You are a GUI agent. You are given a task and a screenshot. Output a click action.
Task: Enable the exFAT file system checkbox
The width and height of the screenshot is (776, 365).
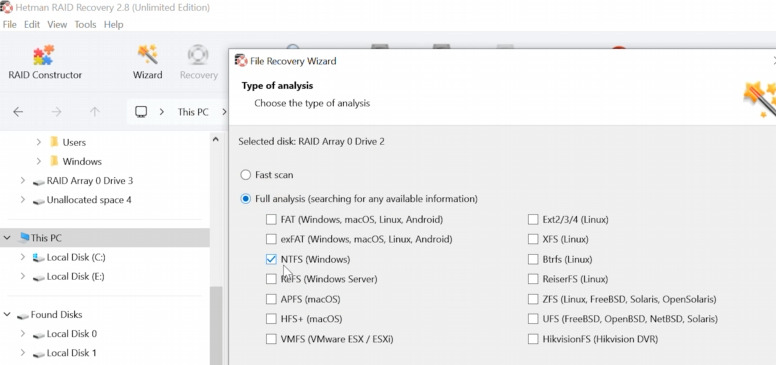[271, 239]
